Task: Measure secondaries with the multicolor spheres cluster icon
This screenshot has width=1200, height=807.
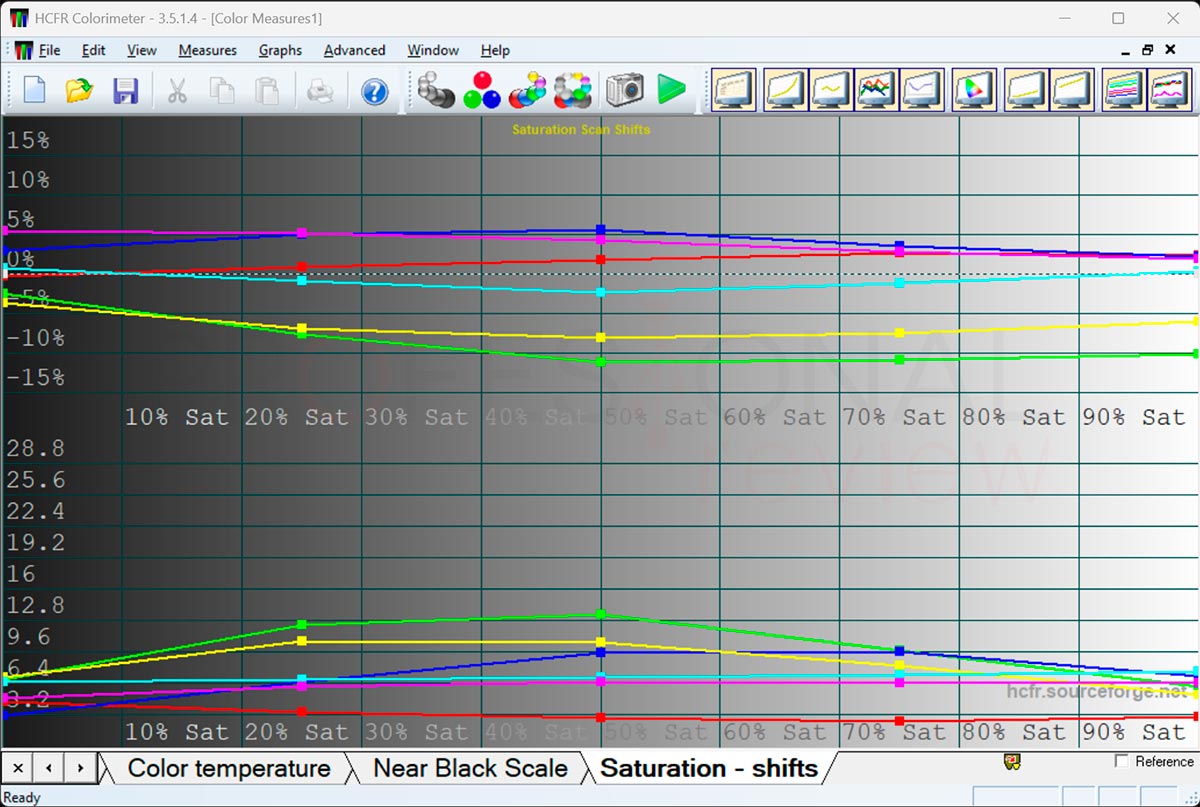Action: [x=527, y=90]
